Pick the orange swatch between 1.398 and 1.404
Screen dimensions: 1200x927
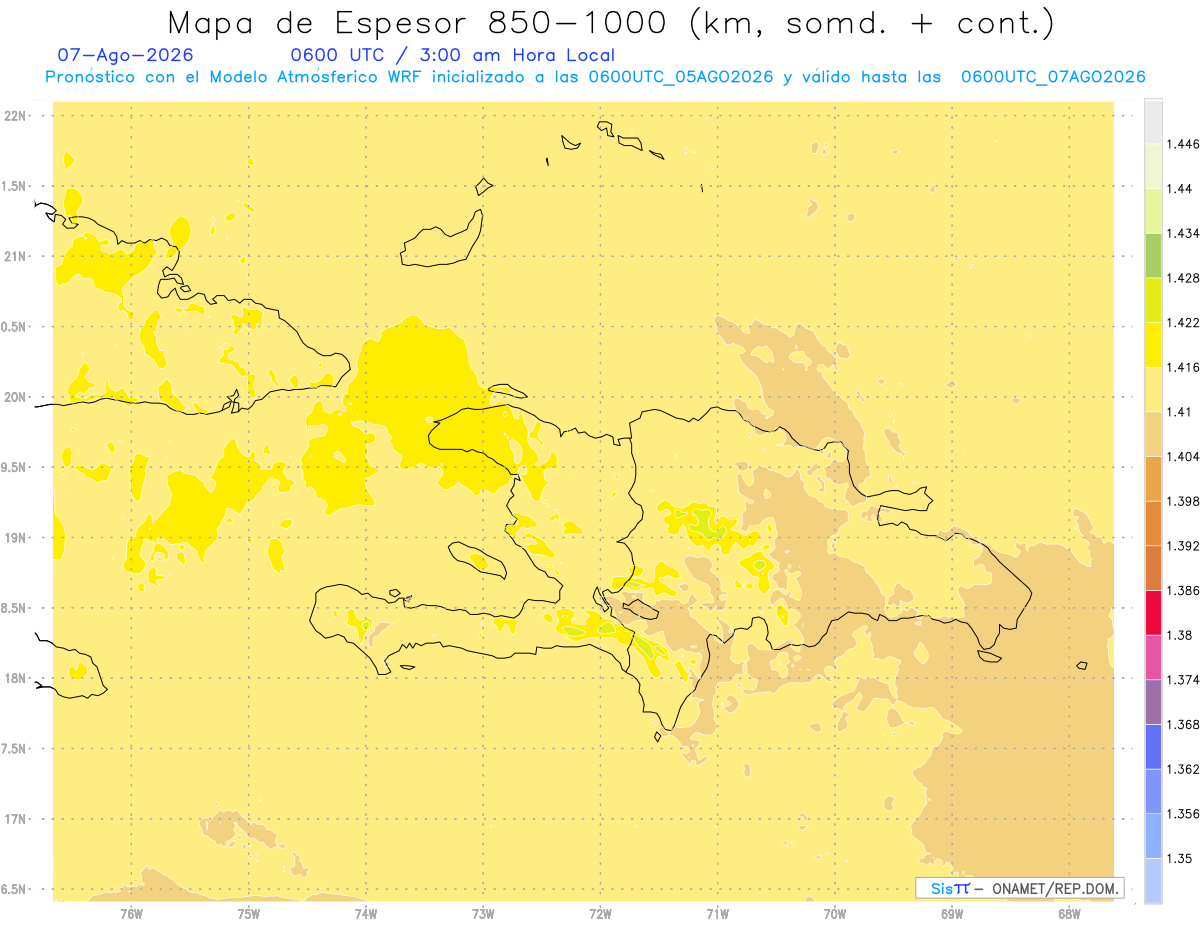pyautogui.click(x=1153, y=479)
